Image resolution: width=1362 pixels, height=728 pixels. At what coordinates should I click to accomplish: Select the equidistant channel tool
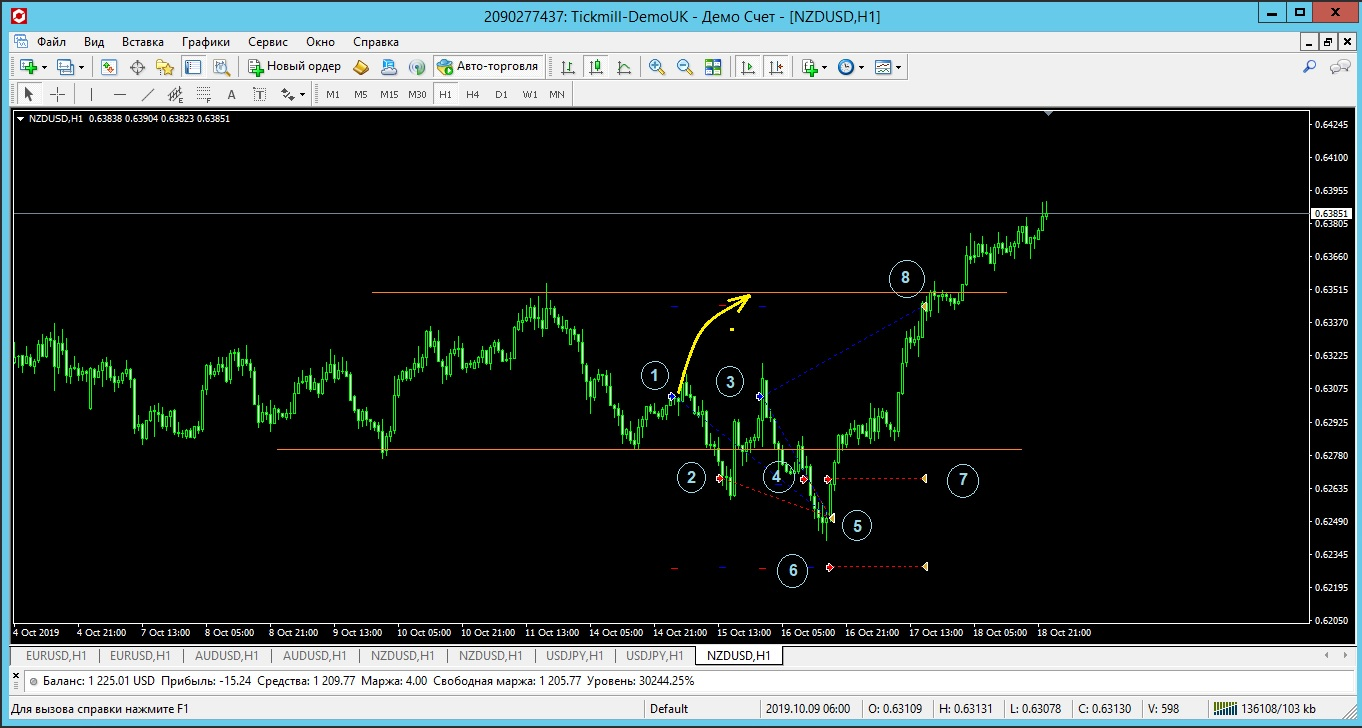176,94
